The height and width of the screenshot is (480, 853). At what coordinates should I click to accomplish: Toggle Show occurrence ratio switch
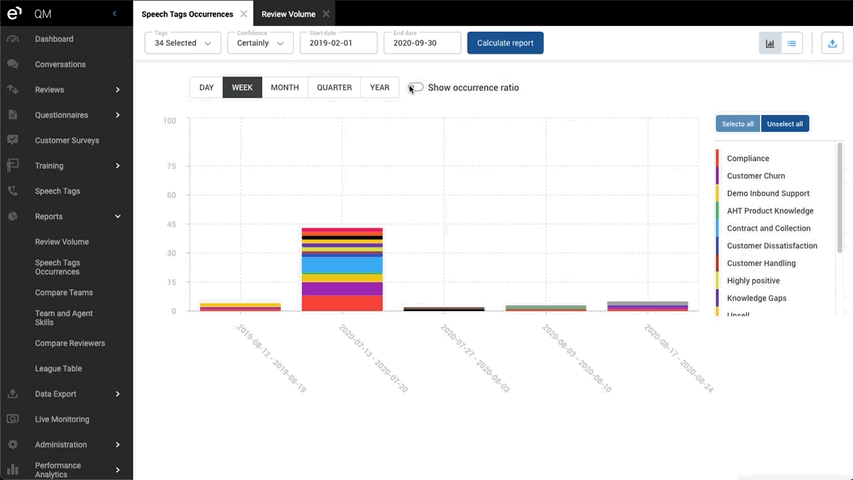[416, 88]
